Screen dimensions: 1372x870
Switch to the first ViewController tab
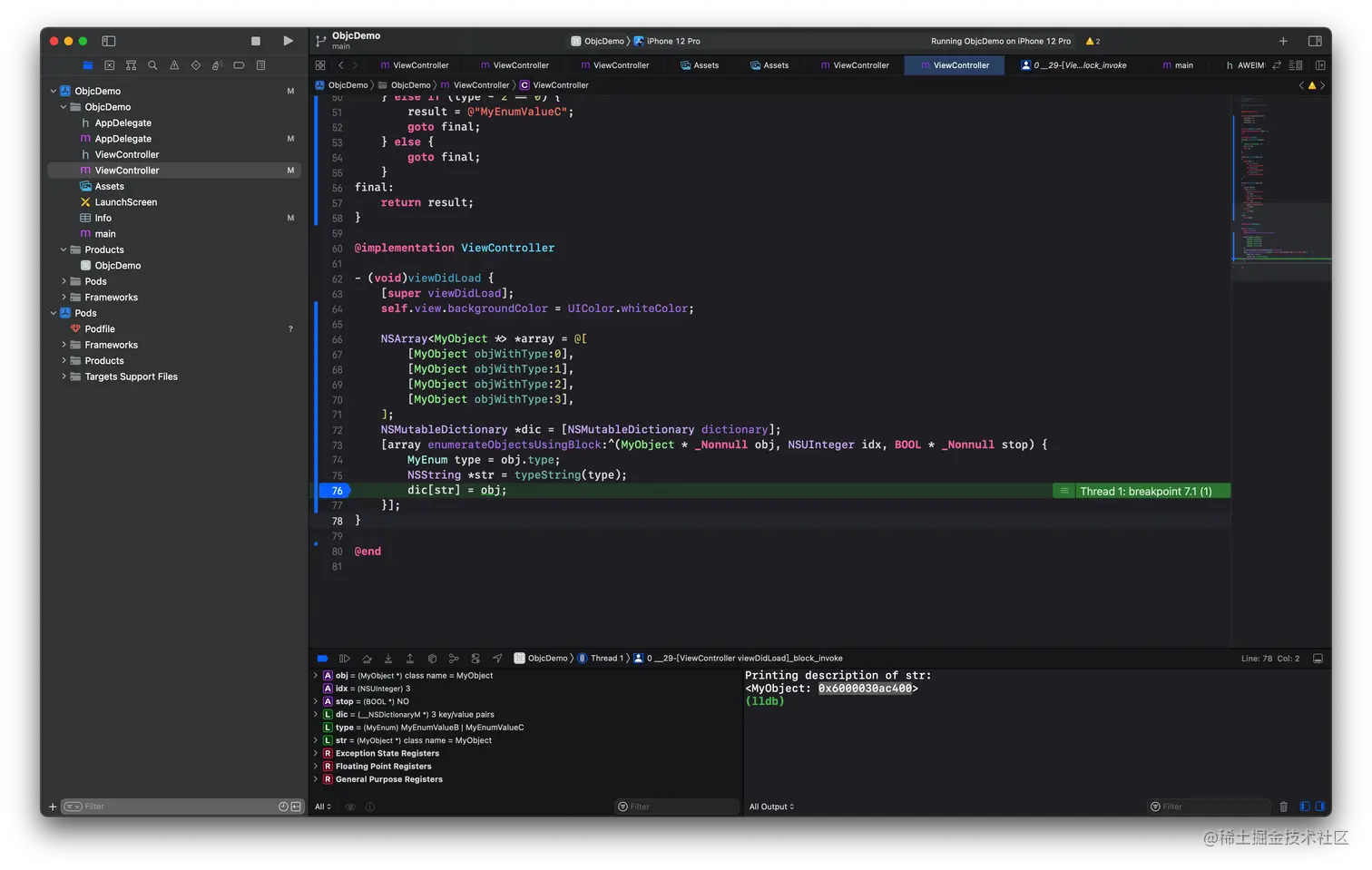coord(414,65)
